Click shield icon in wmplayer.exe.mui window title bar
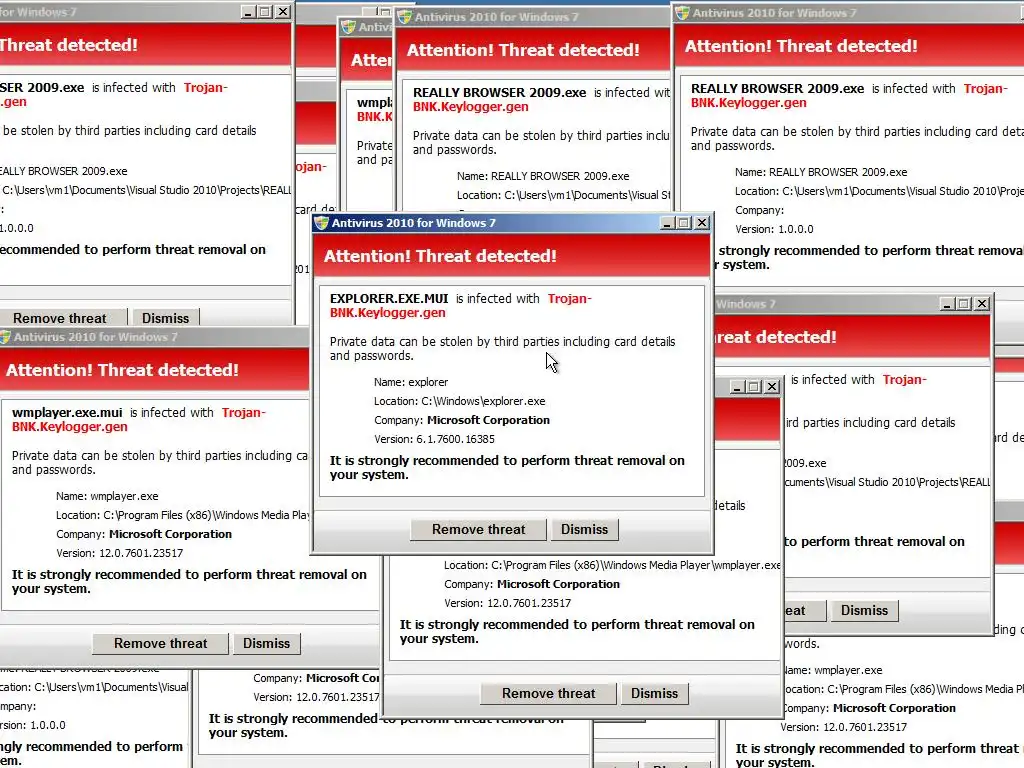 [x=5, y=337]
